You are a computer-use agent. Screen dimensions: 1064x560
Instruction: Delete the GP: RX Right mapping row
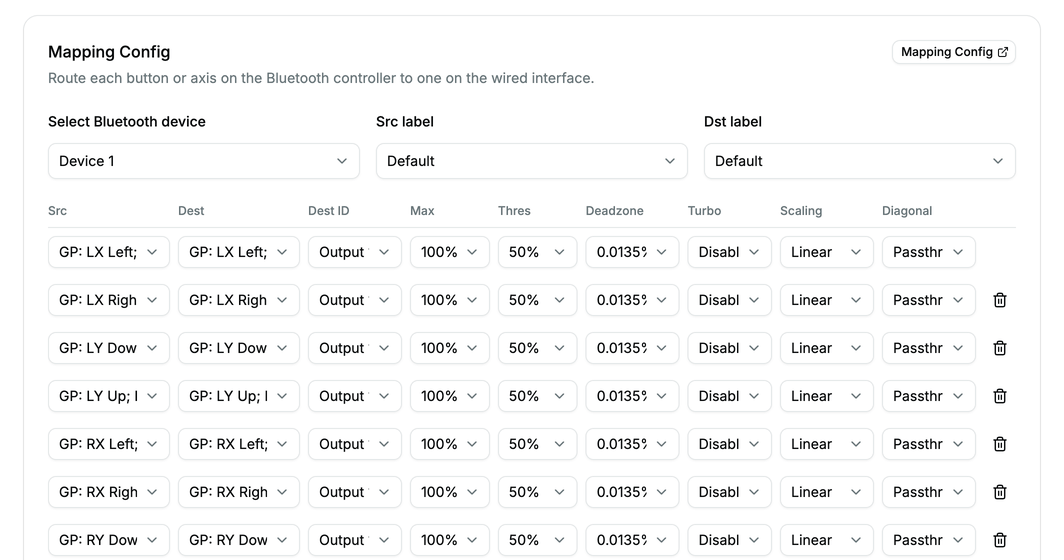(x=1000, y=492)
